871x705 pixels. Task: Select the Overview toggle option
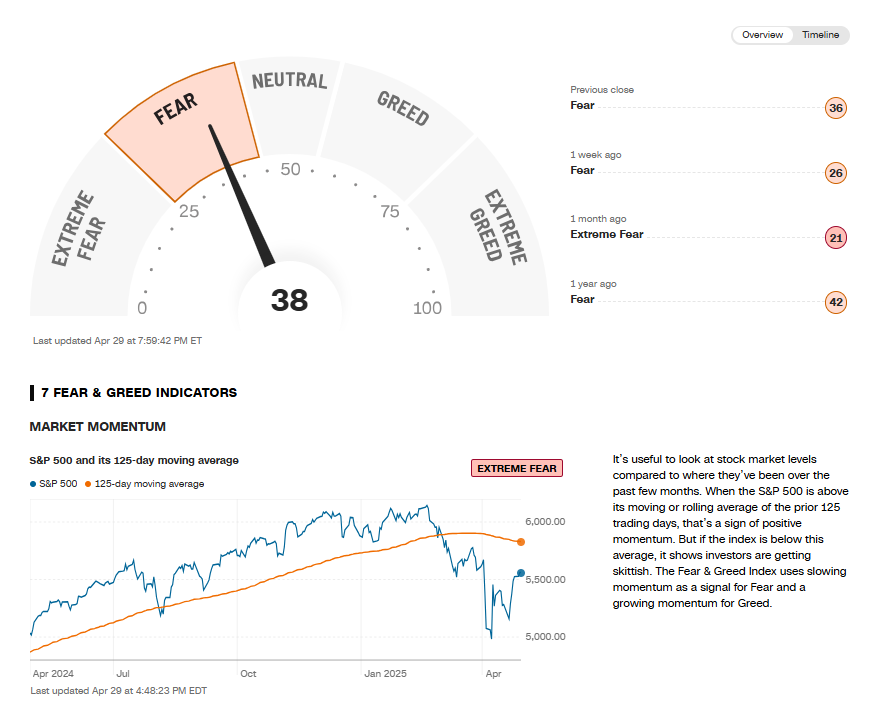(762, 35)
